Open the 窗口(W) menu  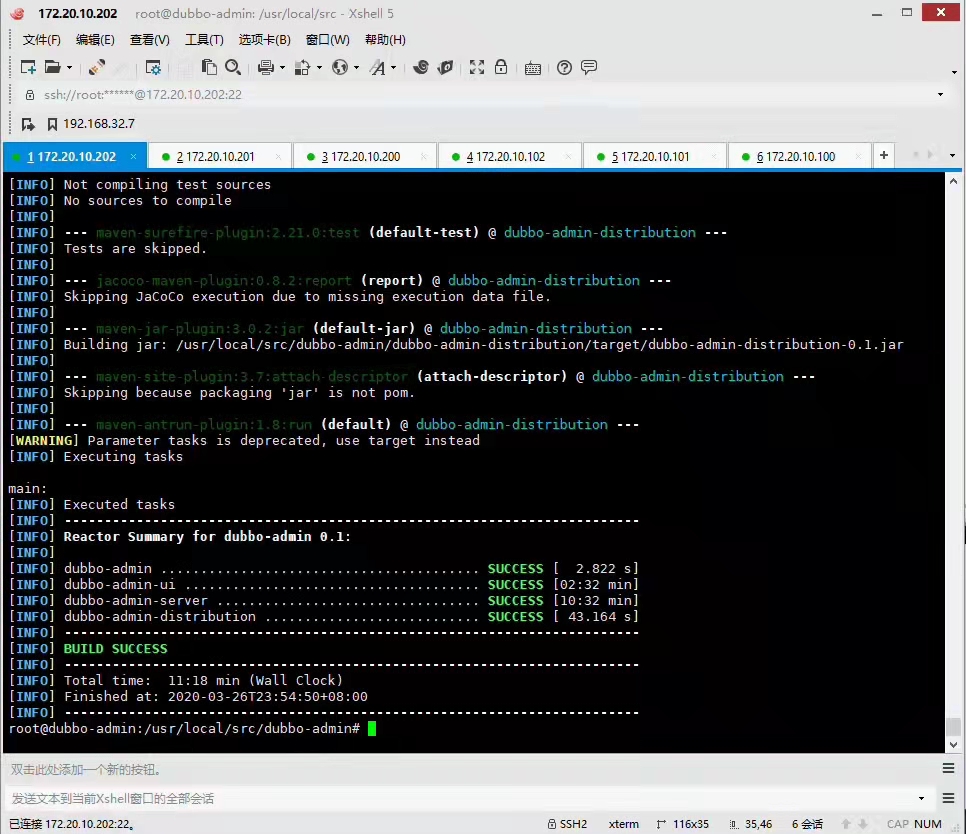(328, 40)
